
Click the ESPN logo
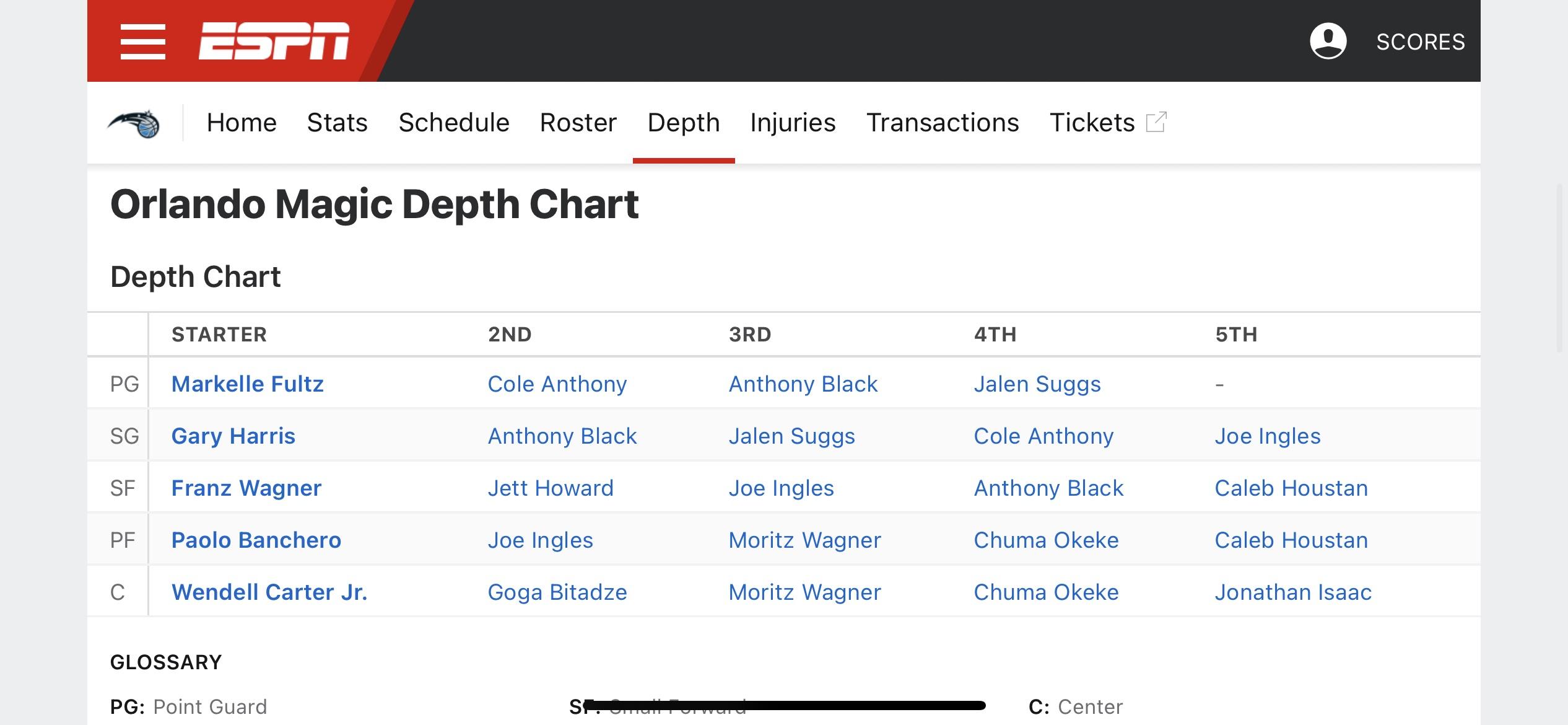pyautogui.click(x=274, y=42)
